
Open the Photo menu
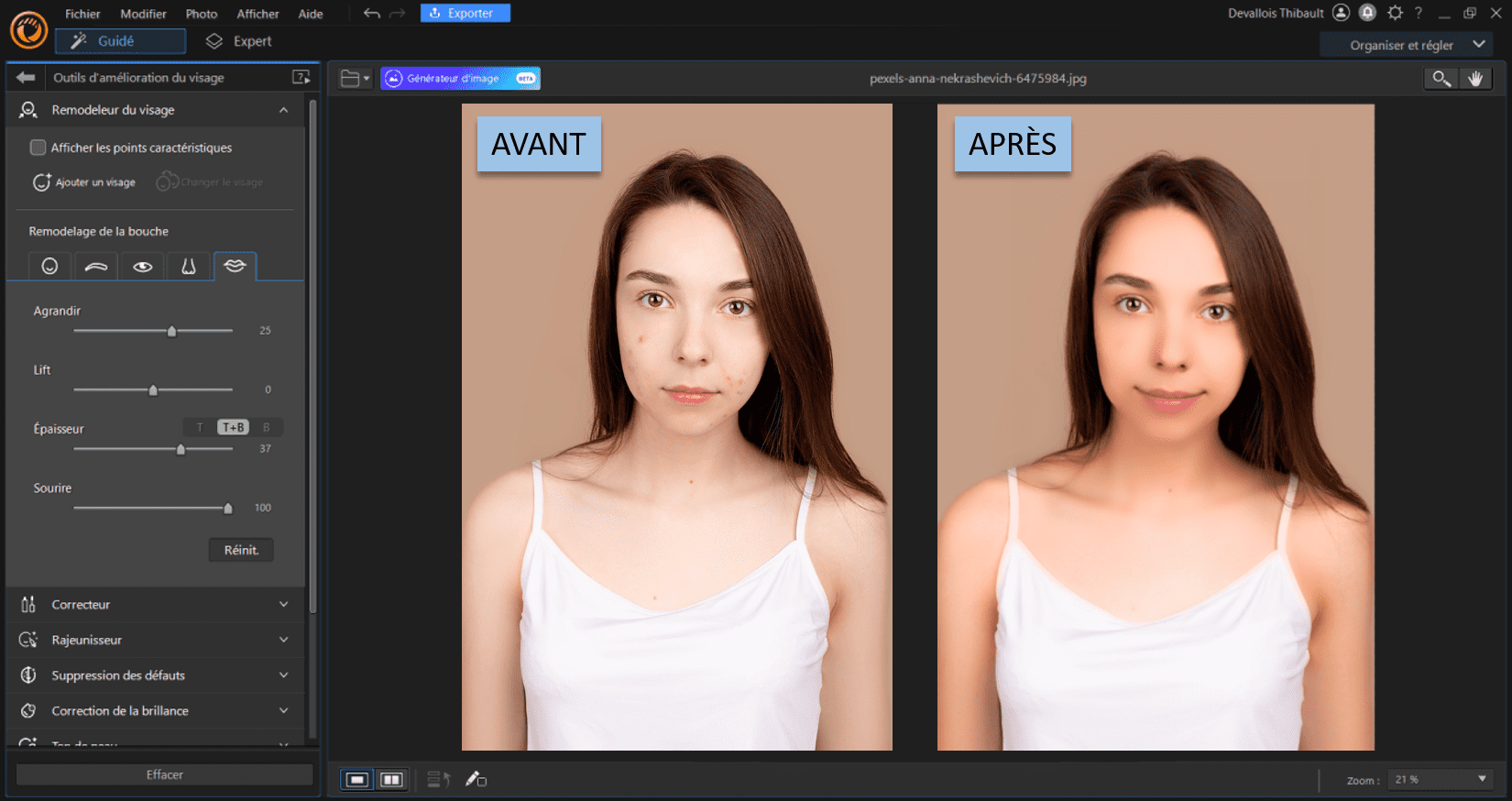pos(202,14)
